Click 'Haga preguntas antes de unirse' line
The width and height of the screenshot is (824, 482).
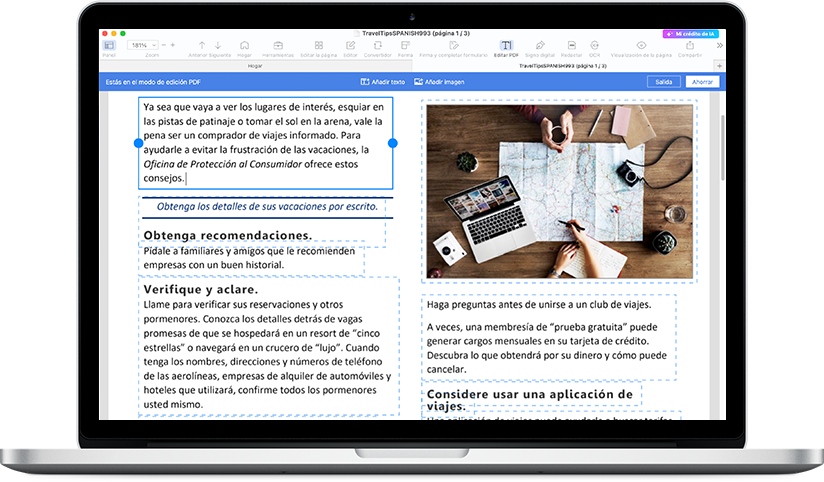coord(539,305)
